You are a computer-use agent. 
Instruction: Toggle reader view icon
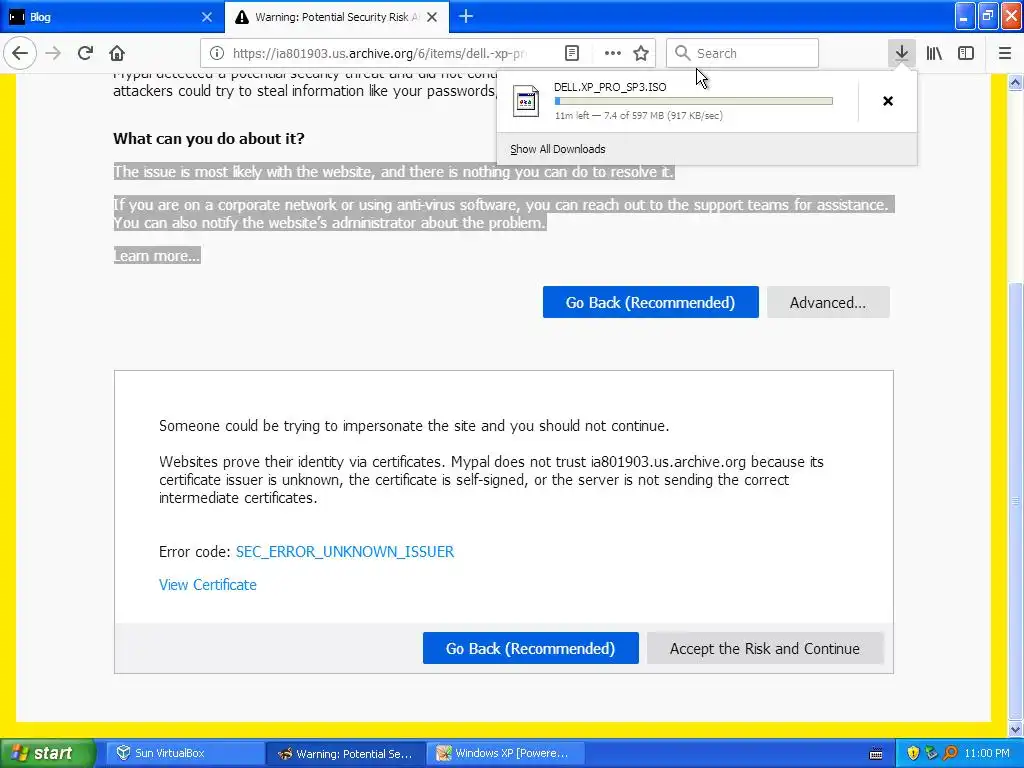(571, 53)
